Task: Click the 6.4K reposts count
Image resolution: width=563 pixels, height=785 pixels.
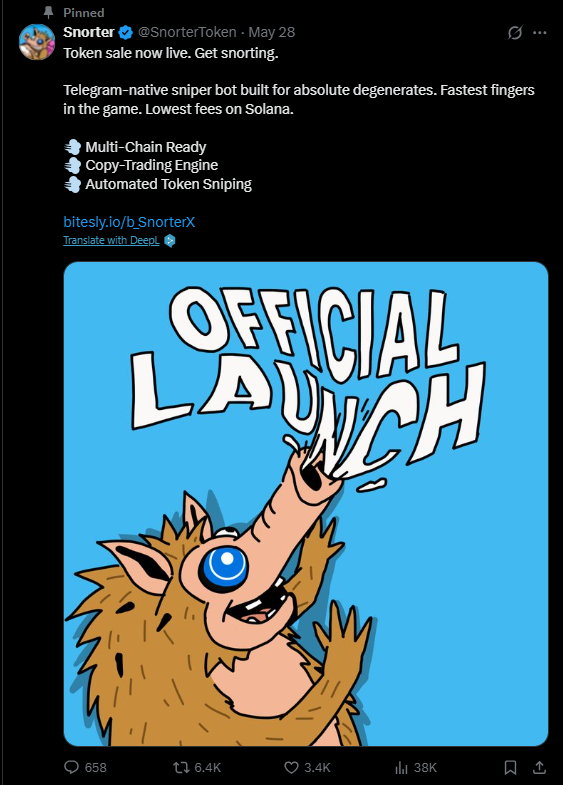Action: point(208,767)
